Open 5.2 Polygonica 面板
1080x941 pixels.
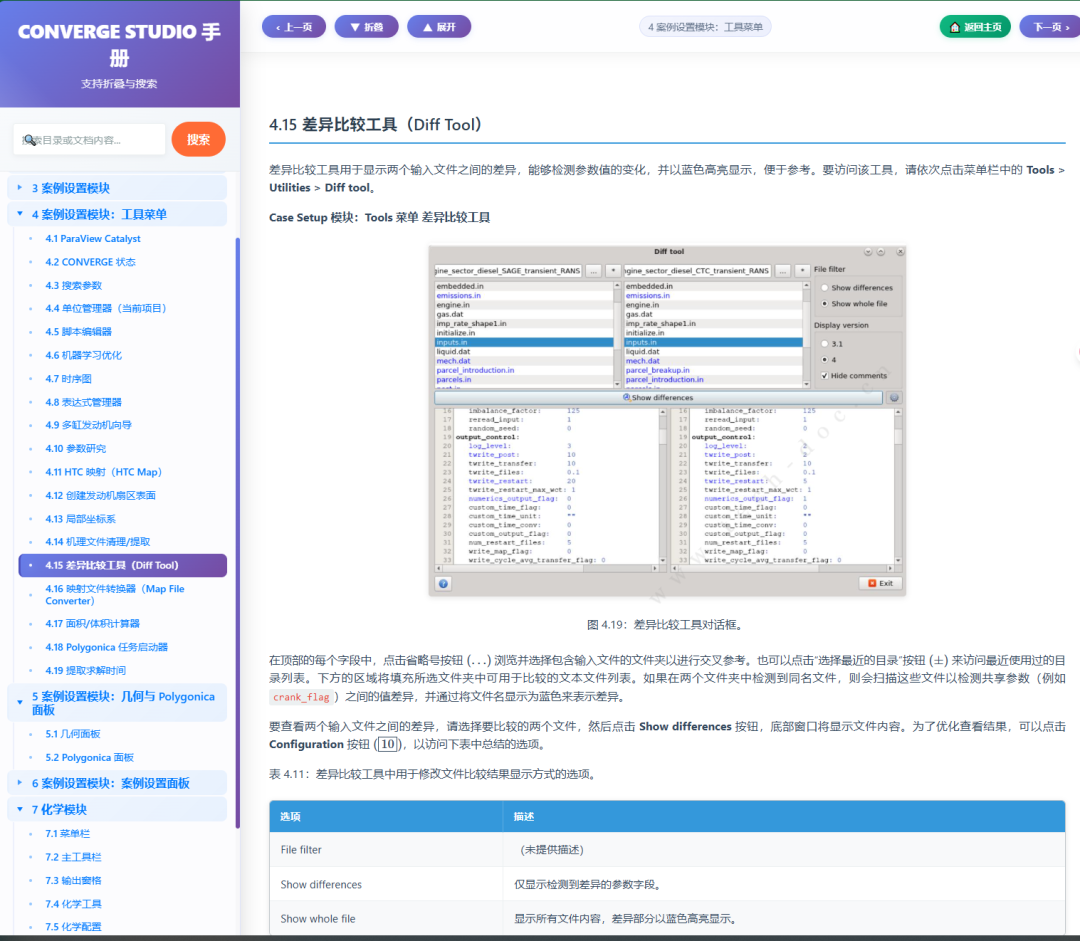[90, 757]
